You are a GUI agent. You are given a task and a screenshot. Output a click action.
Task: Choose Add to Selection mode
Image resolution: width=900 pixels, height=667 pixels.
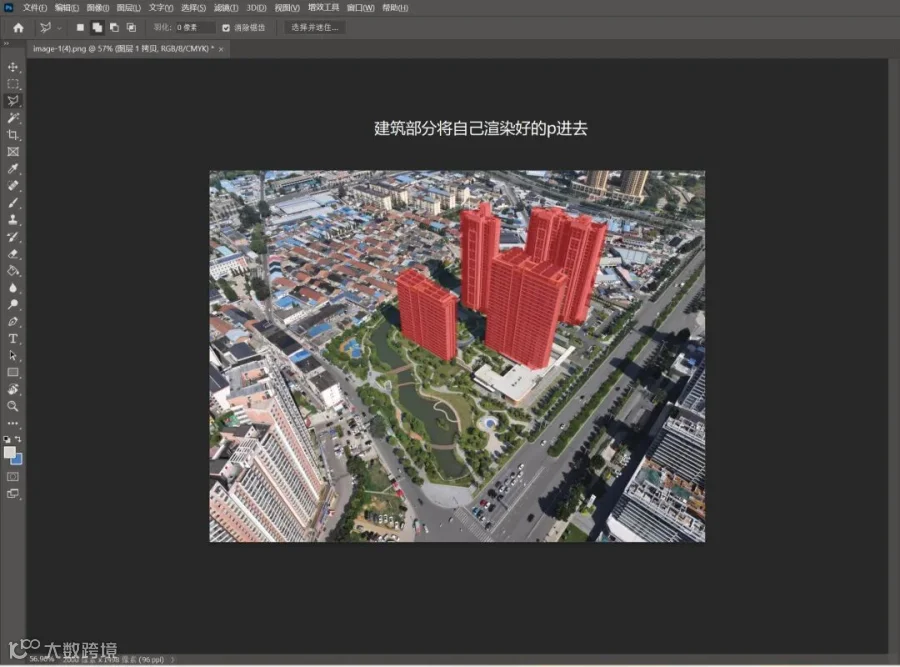coord(97,28)
